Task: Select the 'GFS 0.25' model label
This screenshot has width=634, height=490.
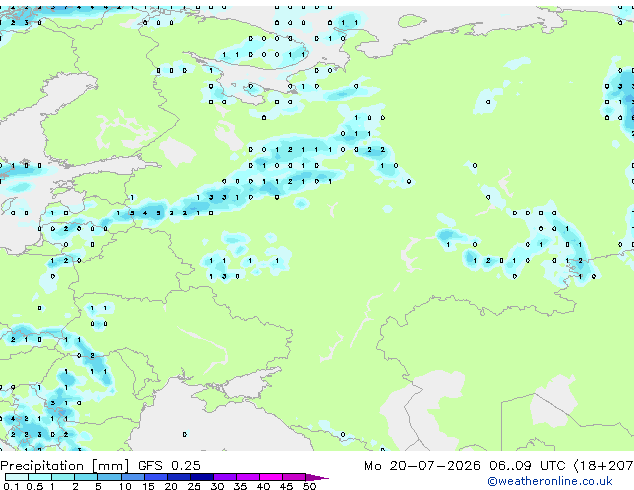Action: point(169,466)
